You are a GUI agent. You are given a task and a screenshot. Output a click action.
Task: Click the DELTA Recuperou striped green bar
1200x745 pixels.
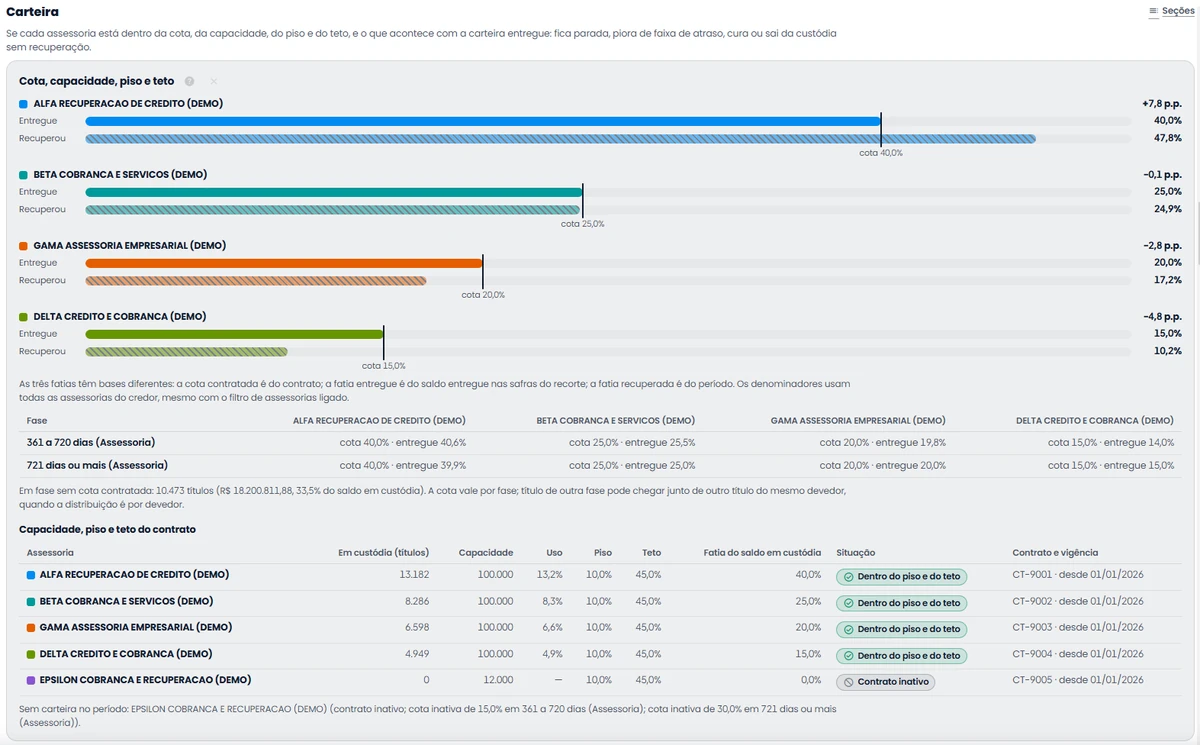click(187, 352)
